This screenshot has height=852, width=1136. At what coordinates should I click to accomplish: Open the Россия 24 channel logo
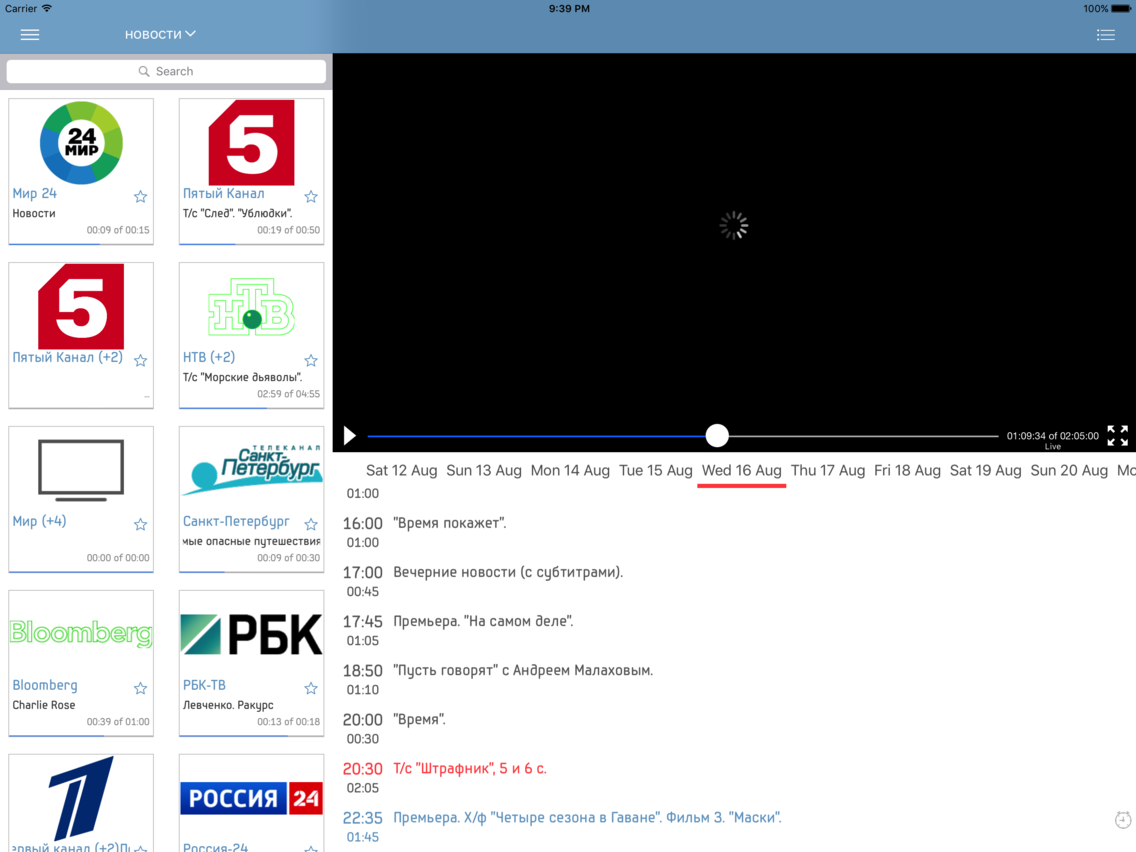[251, 798]
